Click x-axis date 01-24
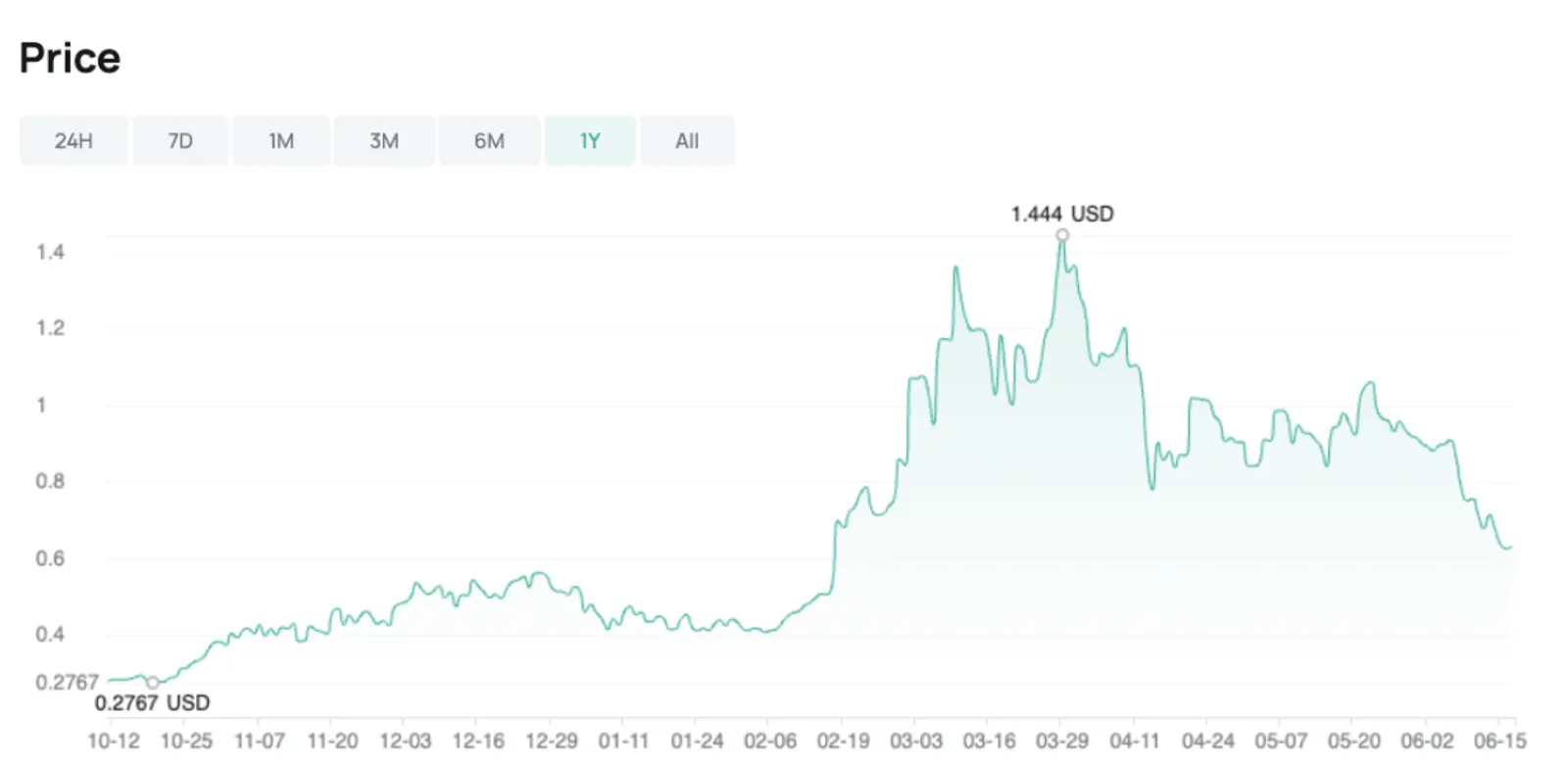Screen dimensions: 1568x767 pos(698,742)
